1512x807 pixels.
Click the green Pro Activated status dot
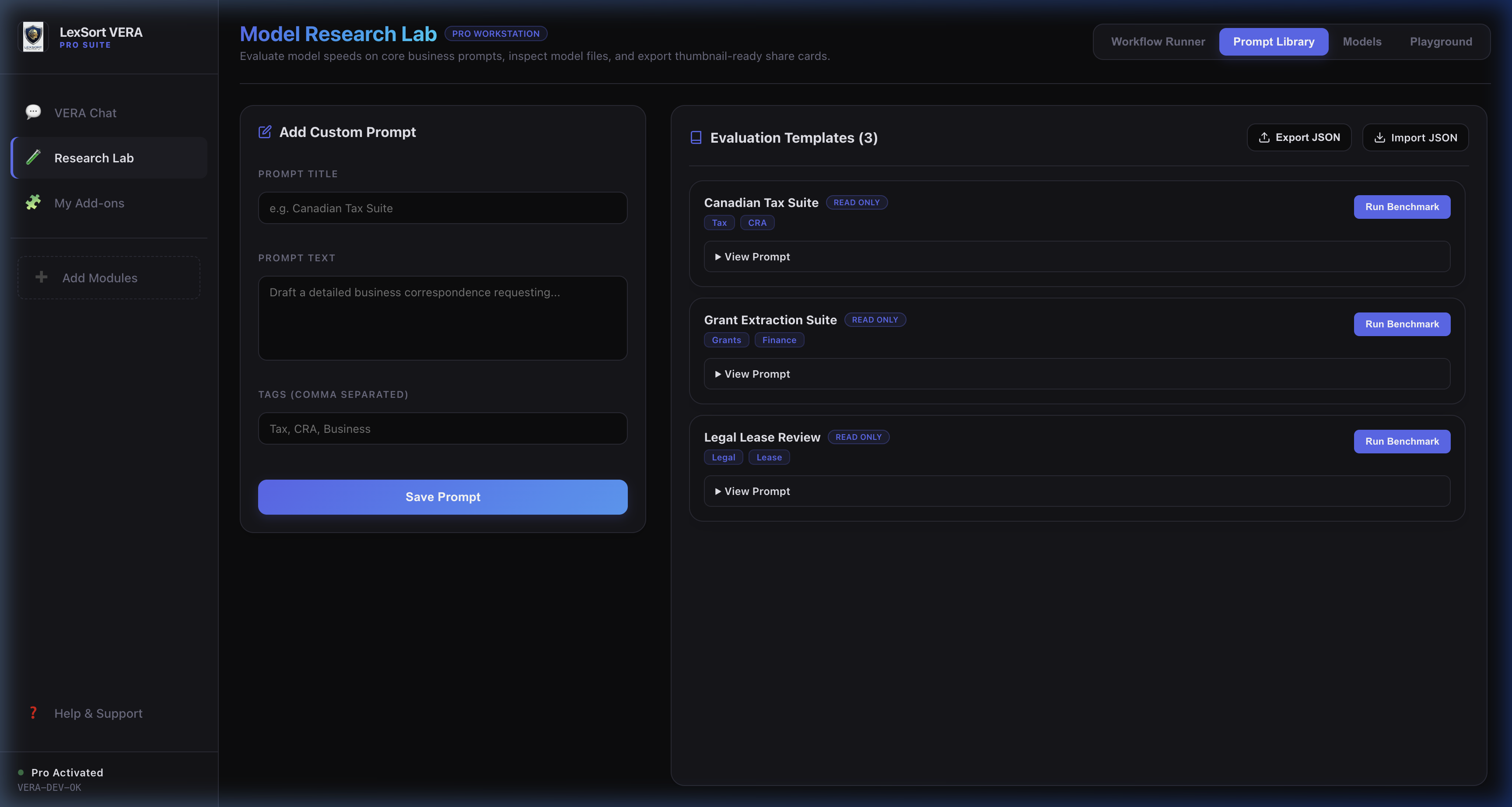[x=21, y=772]
